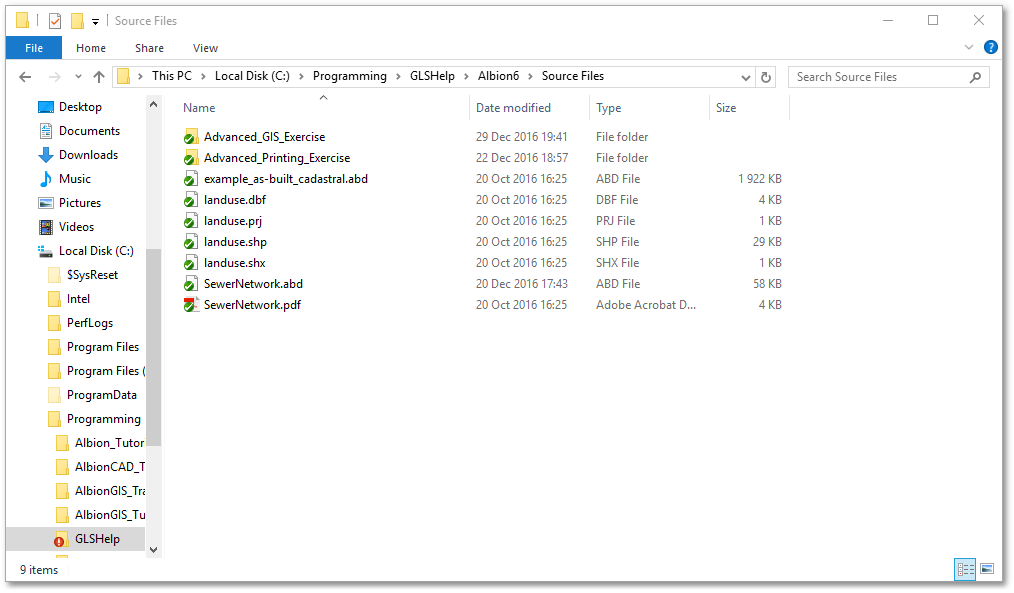
Task: Switch to Large icons view in status bar
Action: tap(987, 569)
